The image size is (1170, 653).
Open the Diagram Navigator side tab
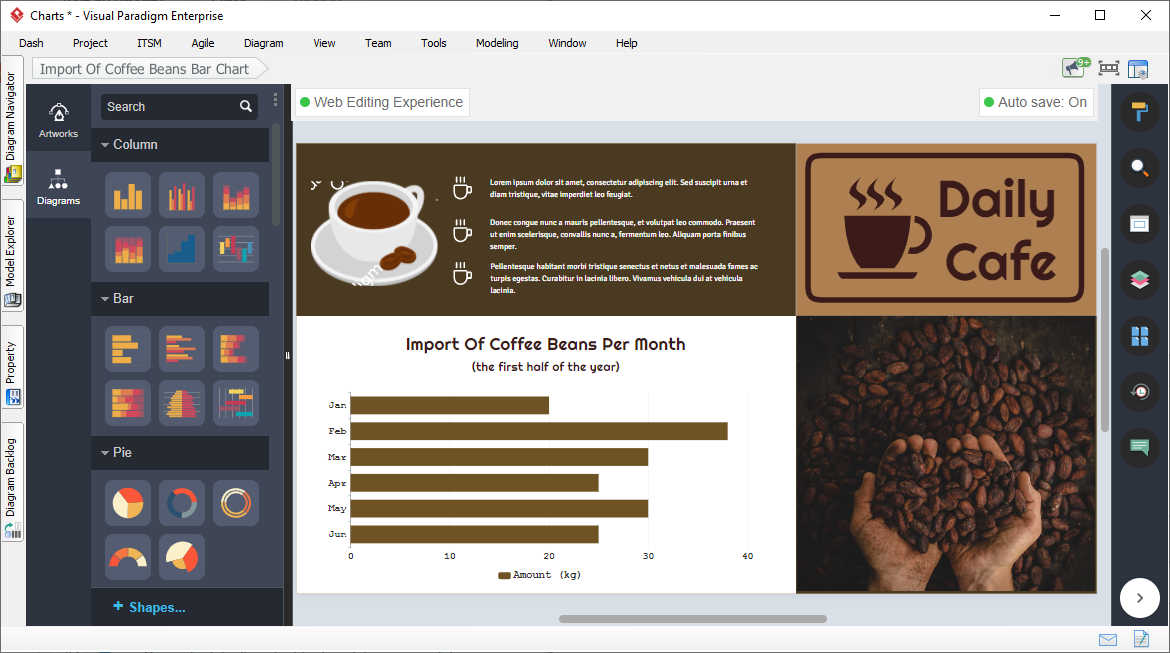[12, 122]
